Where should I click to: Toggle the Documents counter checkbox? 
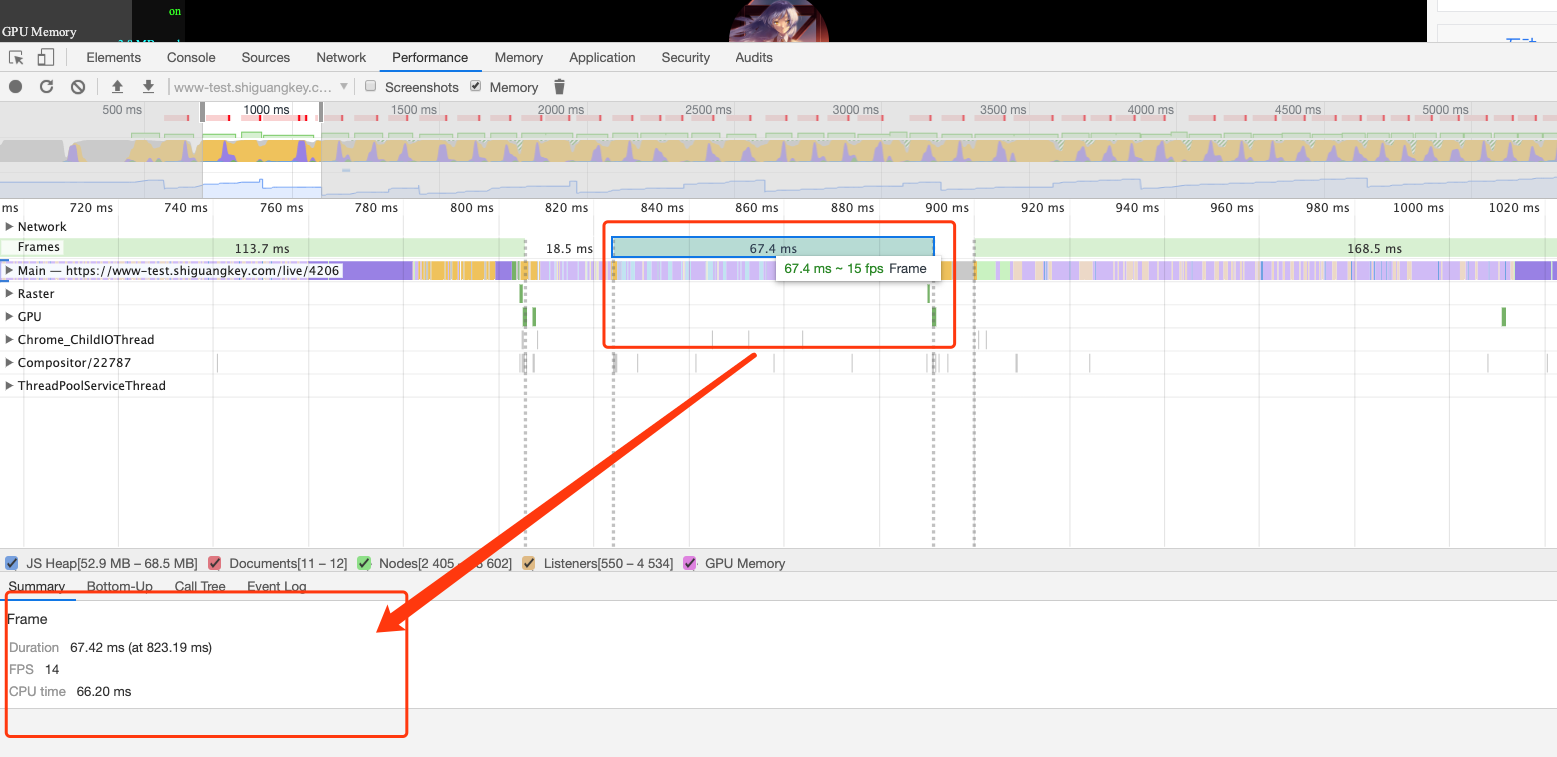coord(214,563)
